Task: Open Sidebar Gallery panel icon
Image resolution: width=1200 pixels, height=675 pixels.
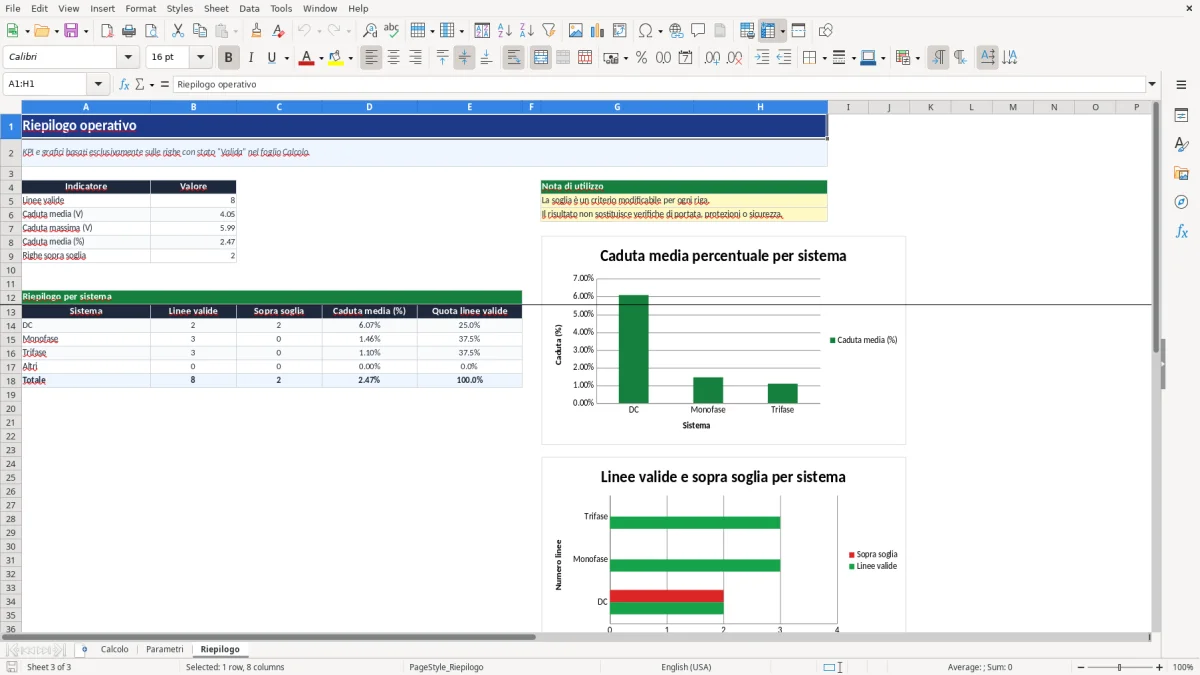Action: (x=1181, y=174)
